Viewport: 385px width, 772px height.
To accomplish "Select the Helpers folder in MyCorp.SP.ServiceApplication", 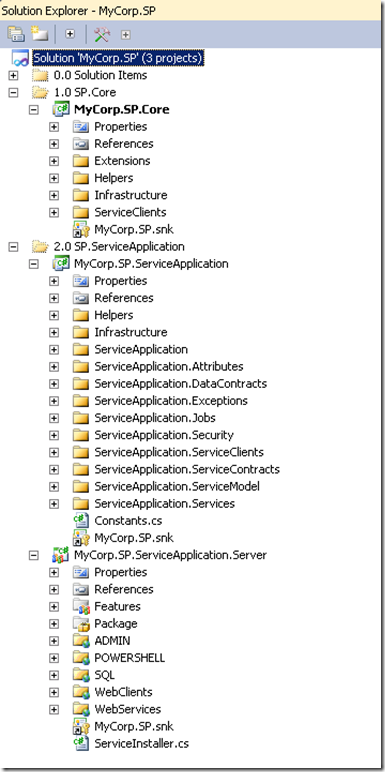I will [114, 315].
